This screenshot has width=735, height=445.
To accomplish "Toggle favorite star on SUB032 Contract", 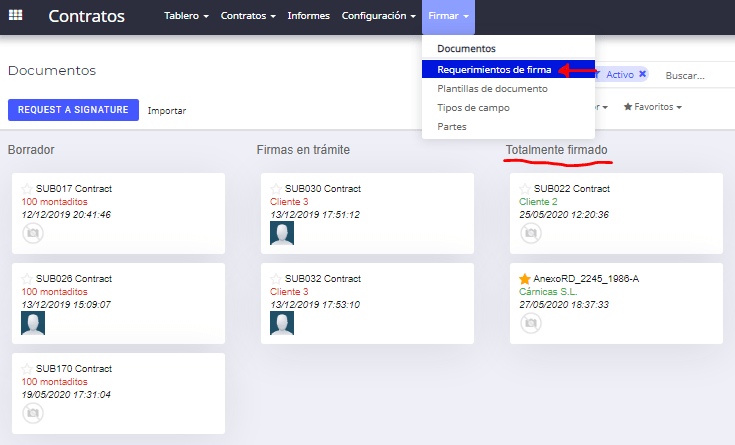I will point(276,279).
